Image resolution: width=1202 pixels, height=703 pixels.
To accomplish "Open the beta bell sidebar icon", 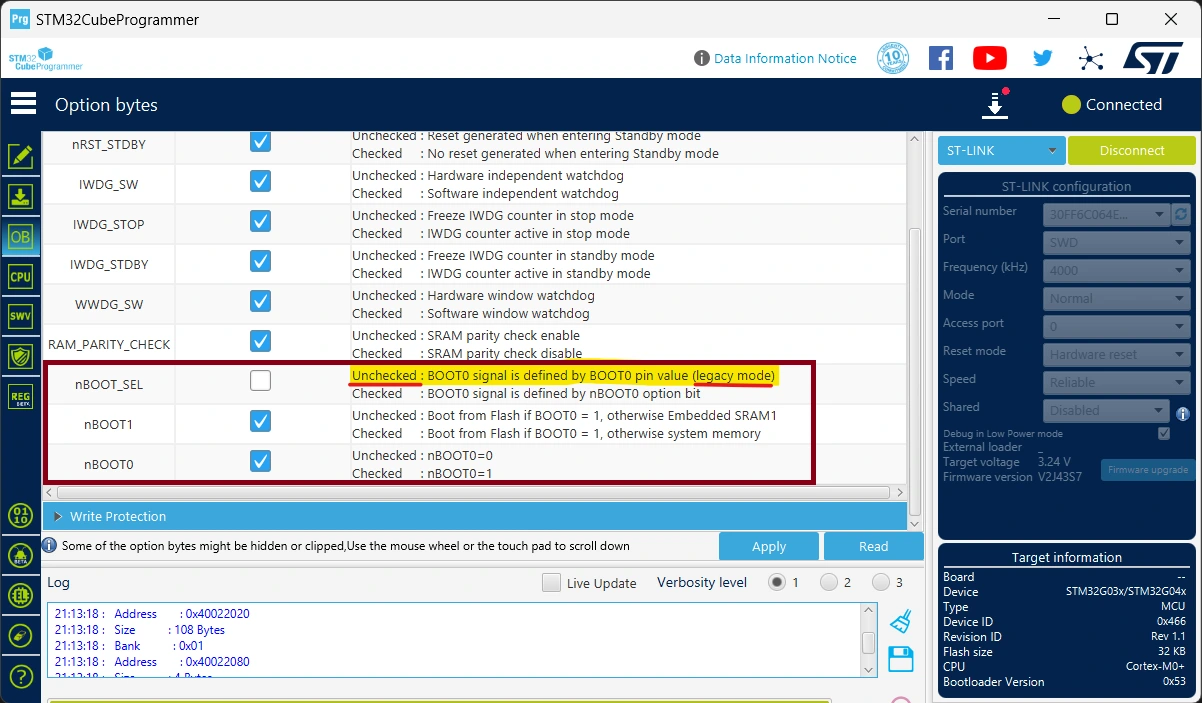I will tap(21, 556).
